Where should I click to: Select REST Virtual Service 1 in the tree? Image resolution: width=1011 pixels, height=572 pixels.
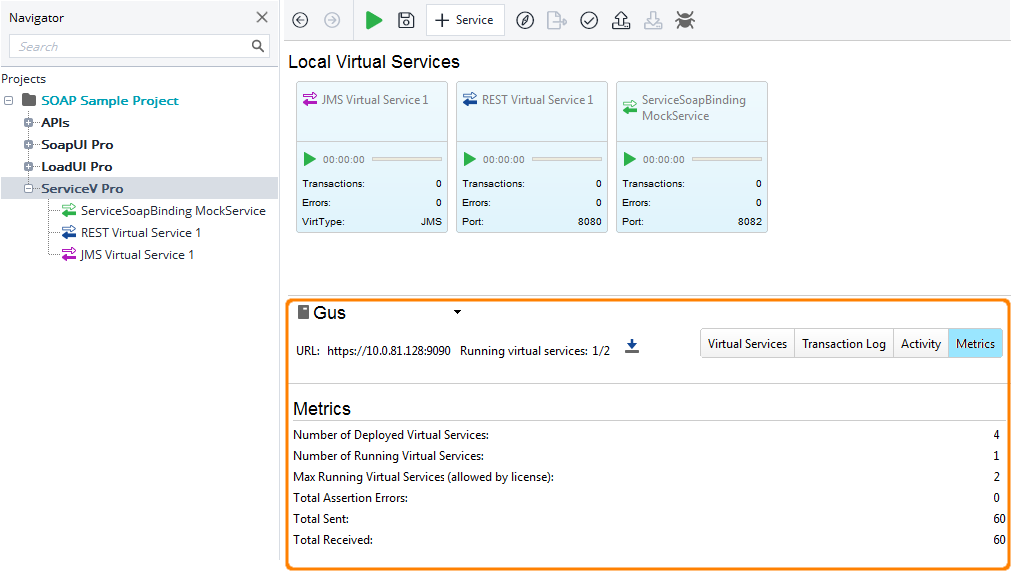coord(141,233)
